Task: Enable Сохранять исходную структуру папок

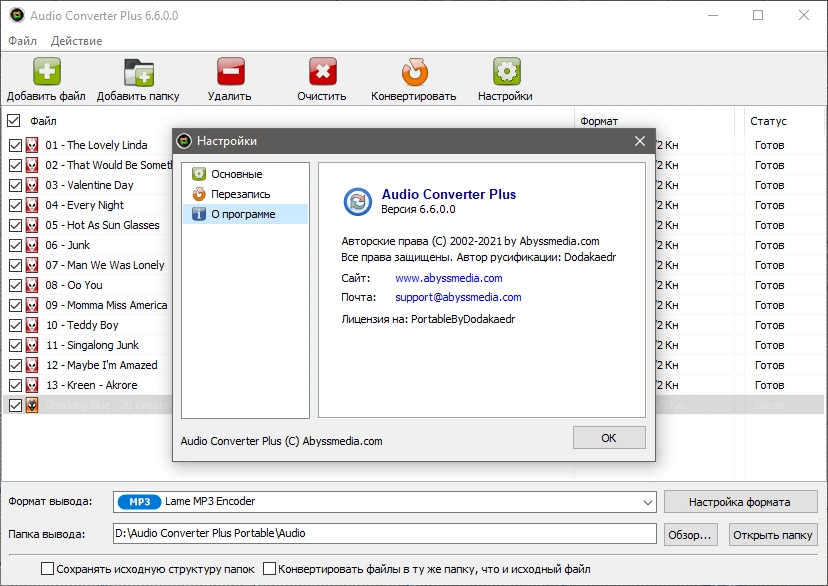Action: click(x=48, y=569)
